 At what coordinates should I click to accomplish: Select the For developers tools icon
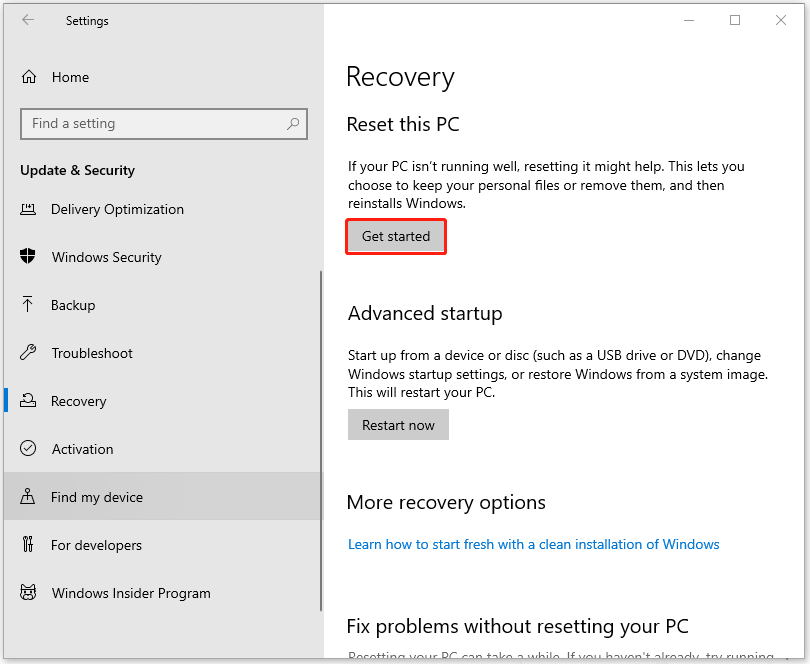click(x=29, y=545)
